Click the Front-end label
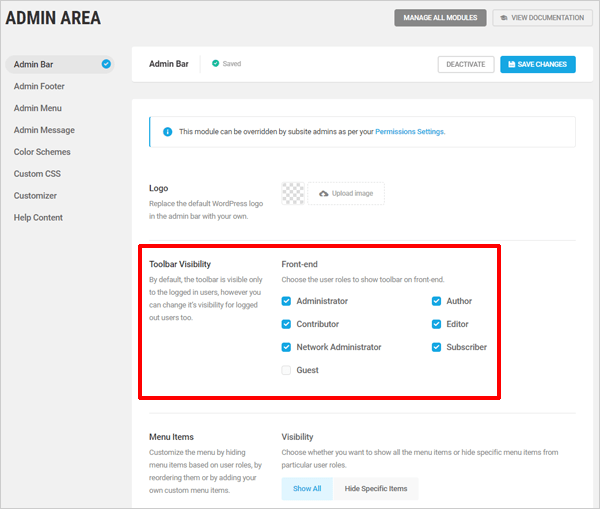This screenshot has height=509, width=600. click(x=299, y=264)
